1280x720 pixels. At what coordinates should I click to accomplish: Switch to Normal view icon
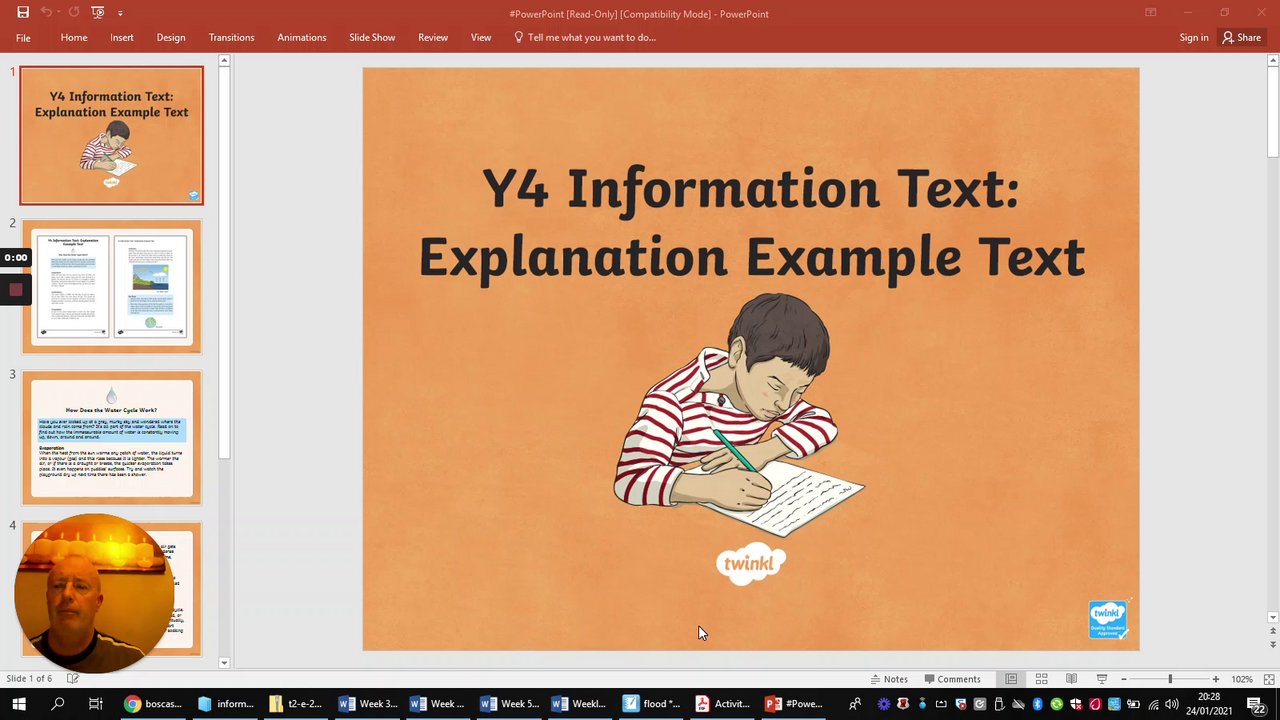tap(1011, 679)
